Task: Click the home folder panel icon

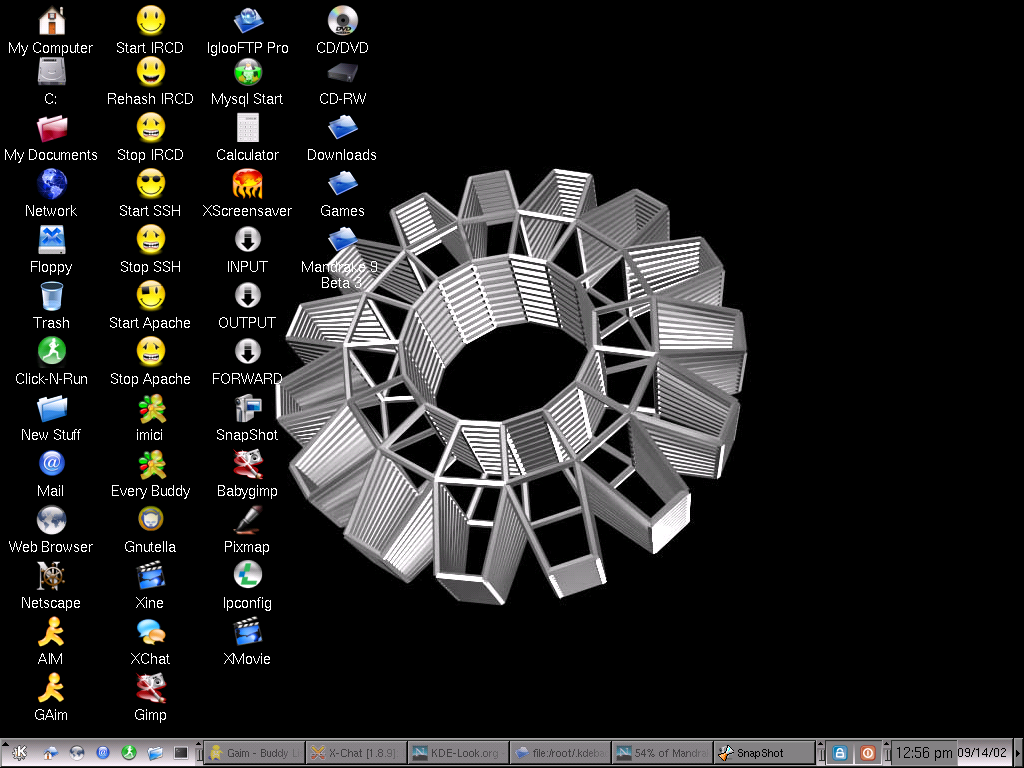Action: [50, 753]
